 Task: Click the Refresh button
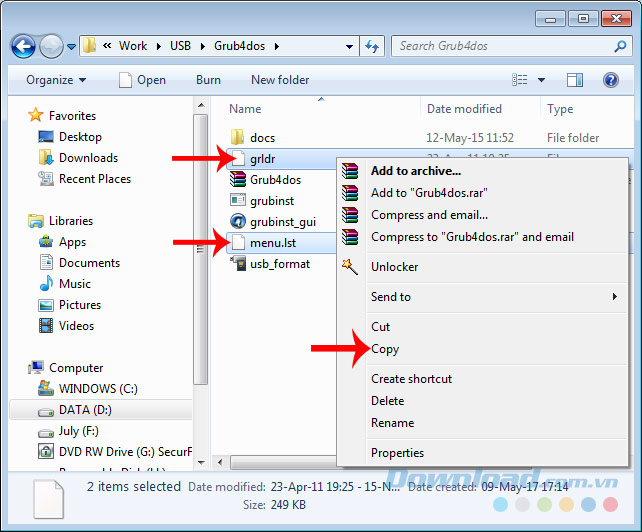pyautogui.click(x=372, y=46)
